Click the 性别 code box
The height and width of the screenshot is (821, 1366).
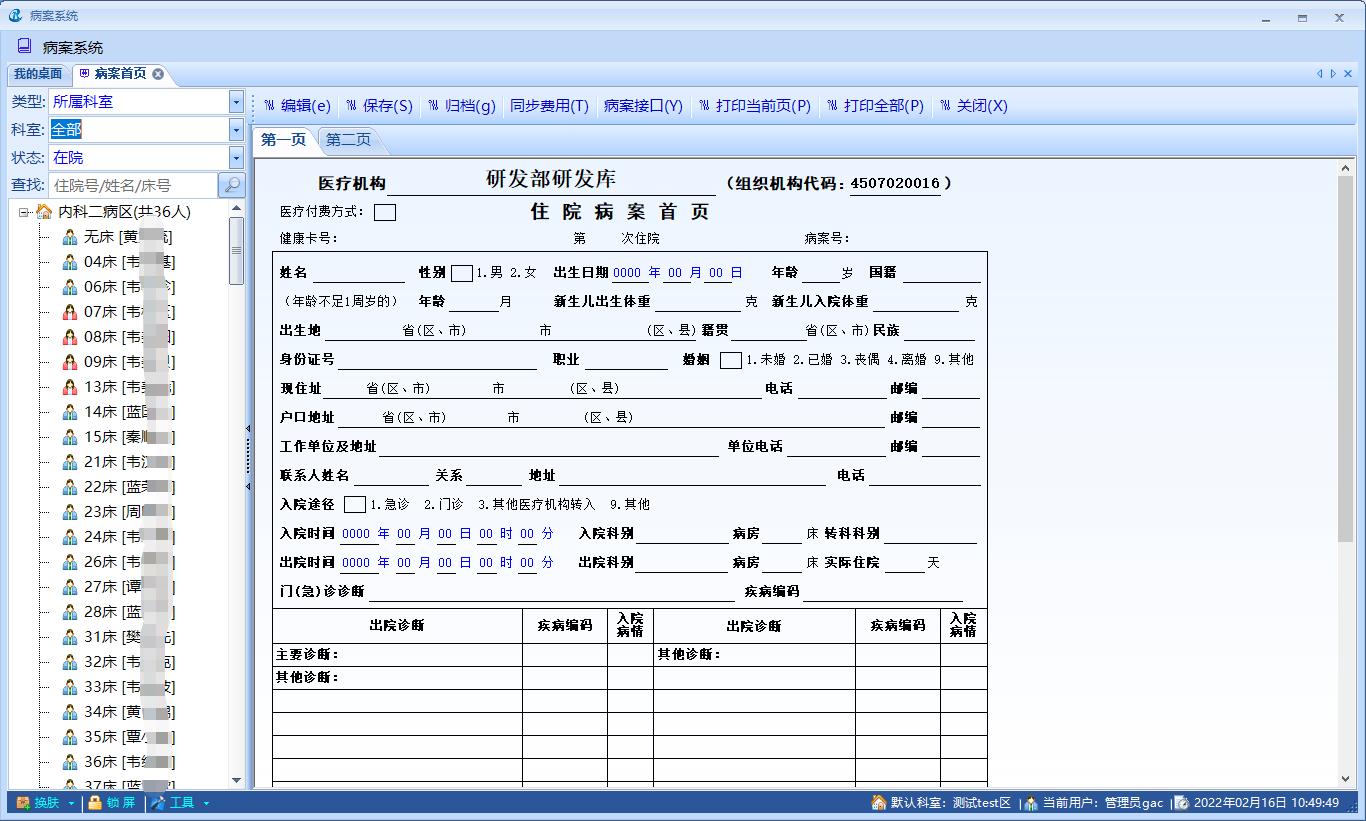(x=461, y=272)
